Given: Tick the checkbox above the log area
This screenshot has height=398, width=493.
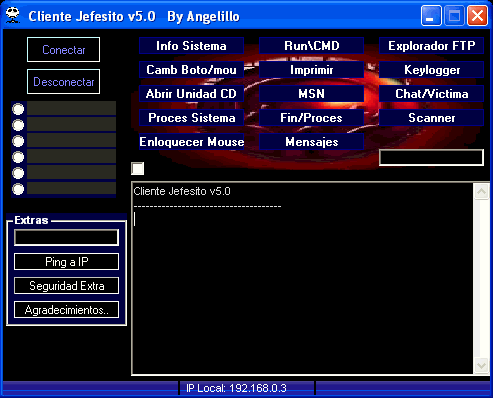Looking at the screenshot, I should tap(138, 169).
